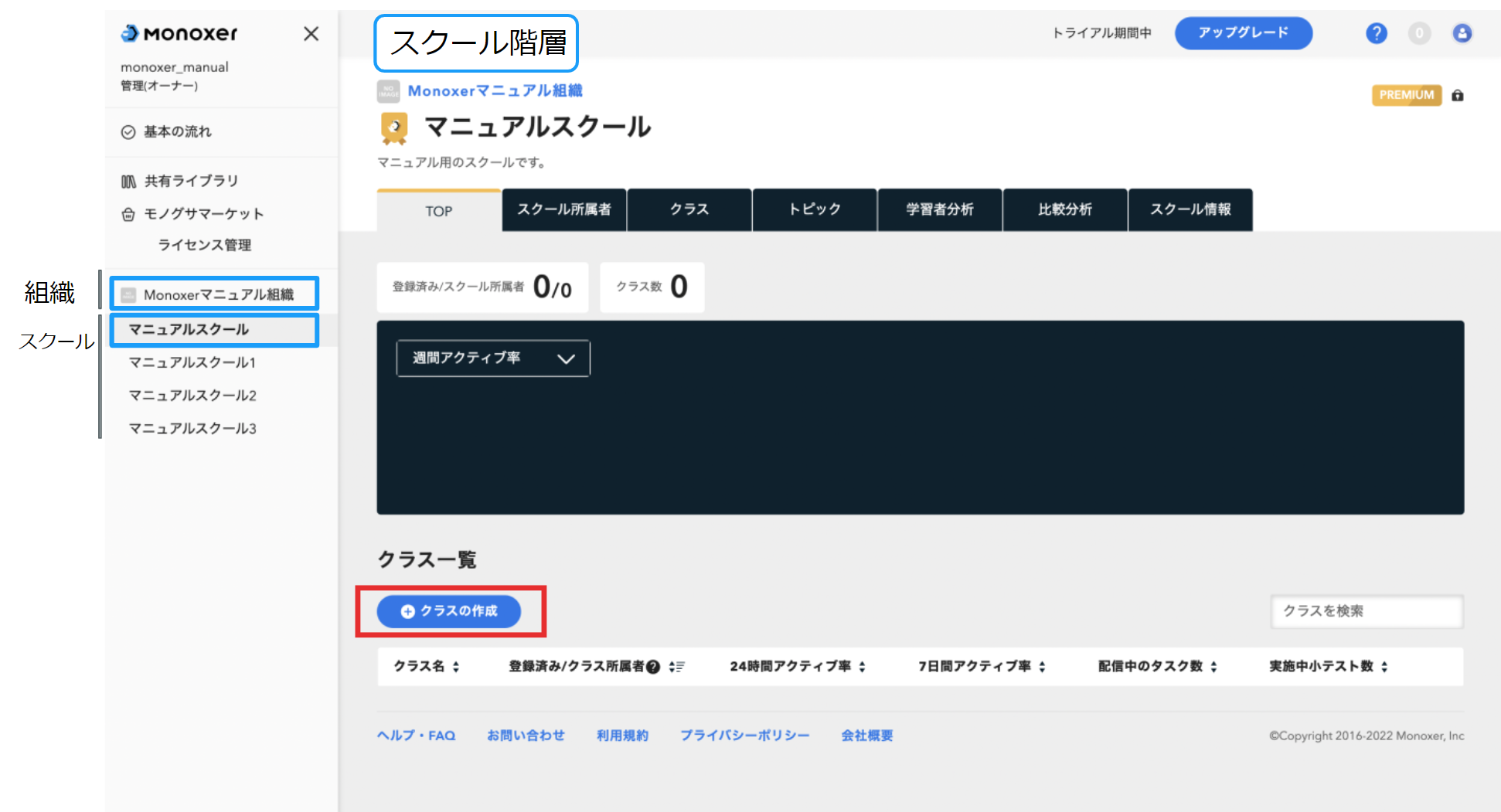The image size is (1501, 812).
Task: Switch to the クラス tab
Action: [689, 209]
